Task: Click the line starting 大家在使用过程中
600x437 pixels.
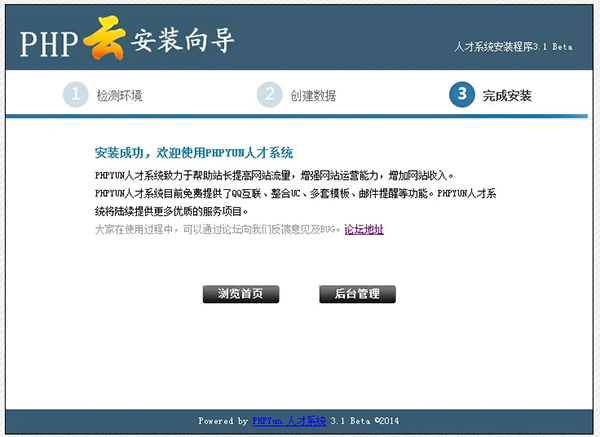Action: tap(217, 229)
